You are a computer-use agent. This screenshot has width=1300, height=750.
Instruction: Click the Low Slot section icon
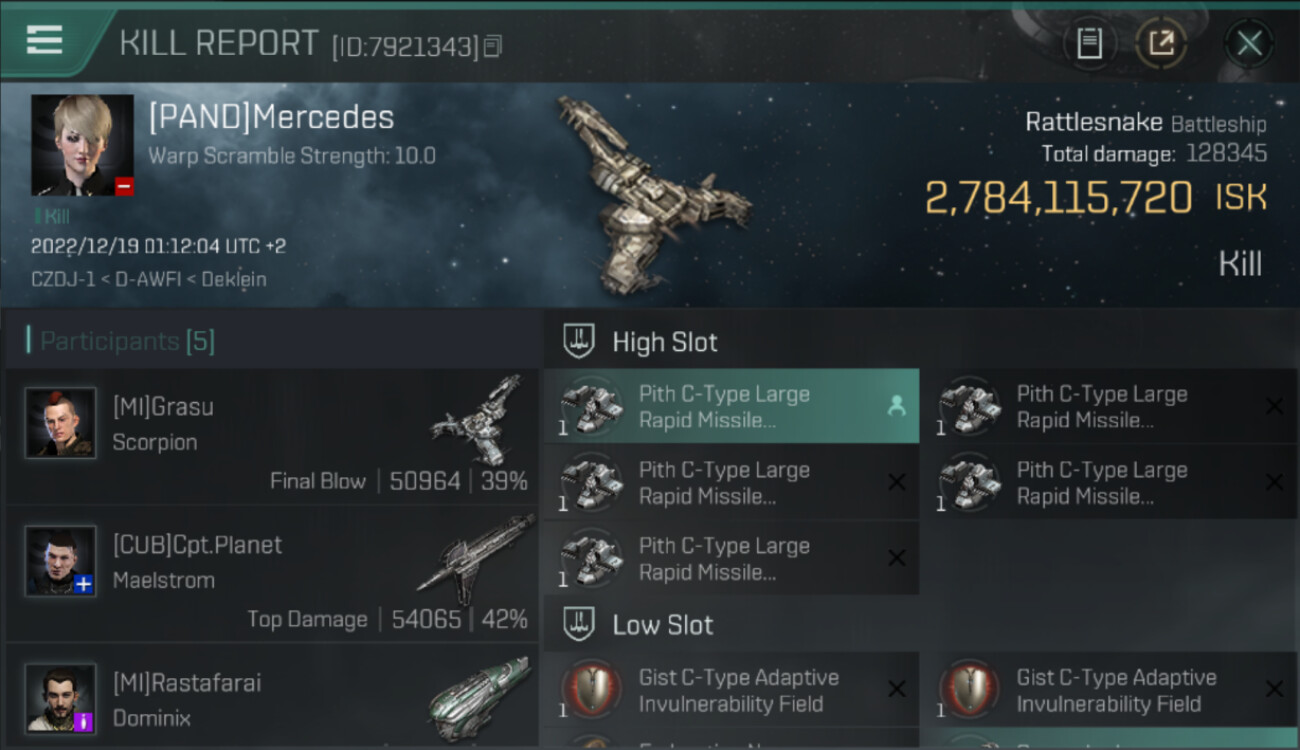coord(579,624)
